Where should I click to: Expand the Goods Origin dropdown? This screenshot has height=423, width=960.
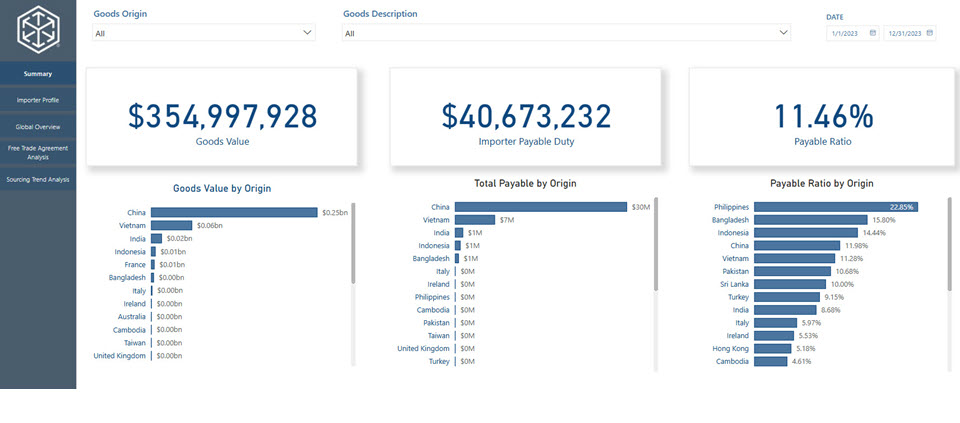[x=307, y=33]
